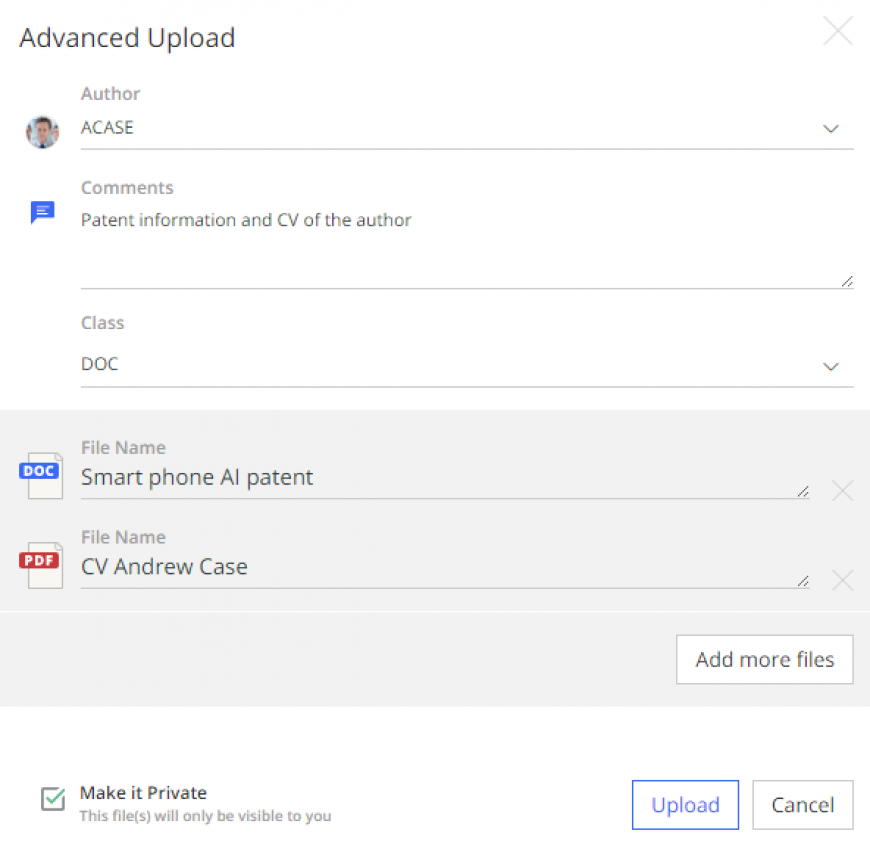The image size is (870, 849).
Task: Click the DOC file type icon
Action: point(41,476)
